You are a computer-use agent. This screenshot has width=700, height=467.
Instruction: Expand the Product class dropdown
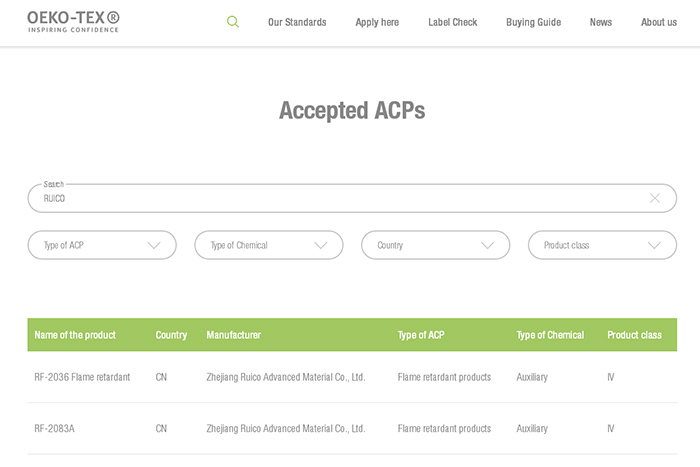[602, 245]
